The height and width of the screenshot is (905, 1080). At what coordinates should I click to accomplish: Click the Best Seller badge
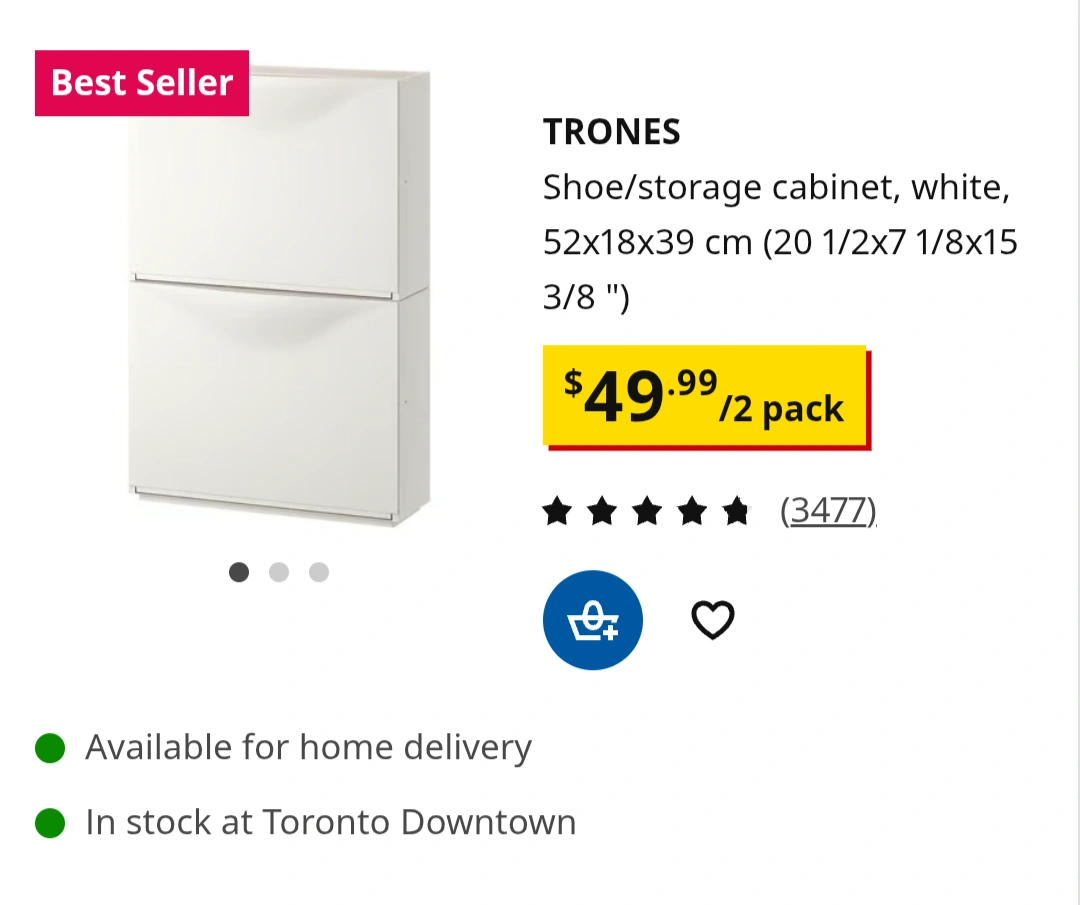point(142,83)
